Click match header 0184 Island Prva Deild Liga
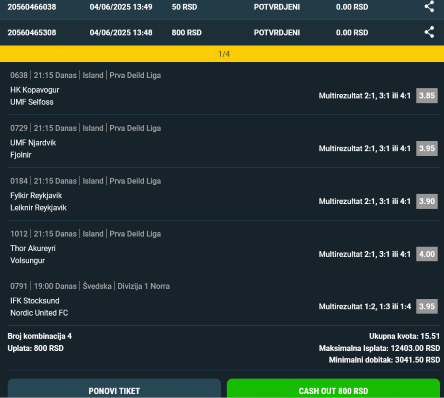444x398 pixels. 85,181
